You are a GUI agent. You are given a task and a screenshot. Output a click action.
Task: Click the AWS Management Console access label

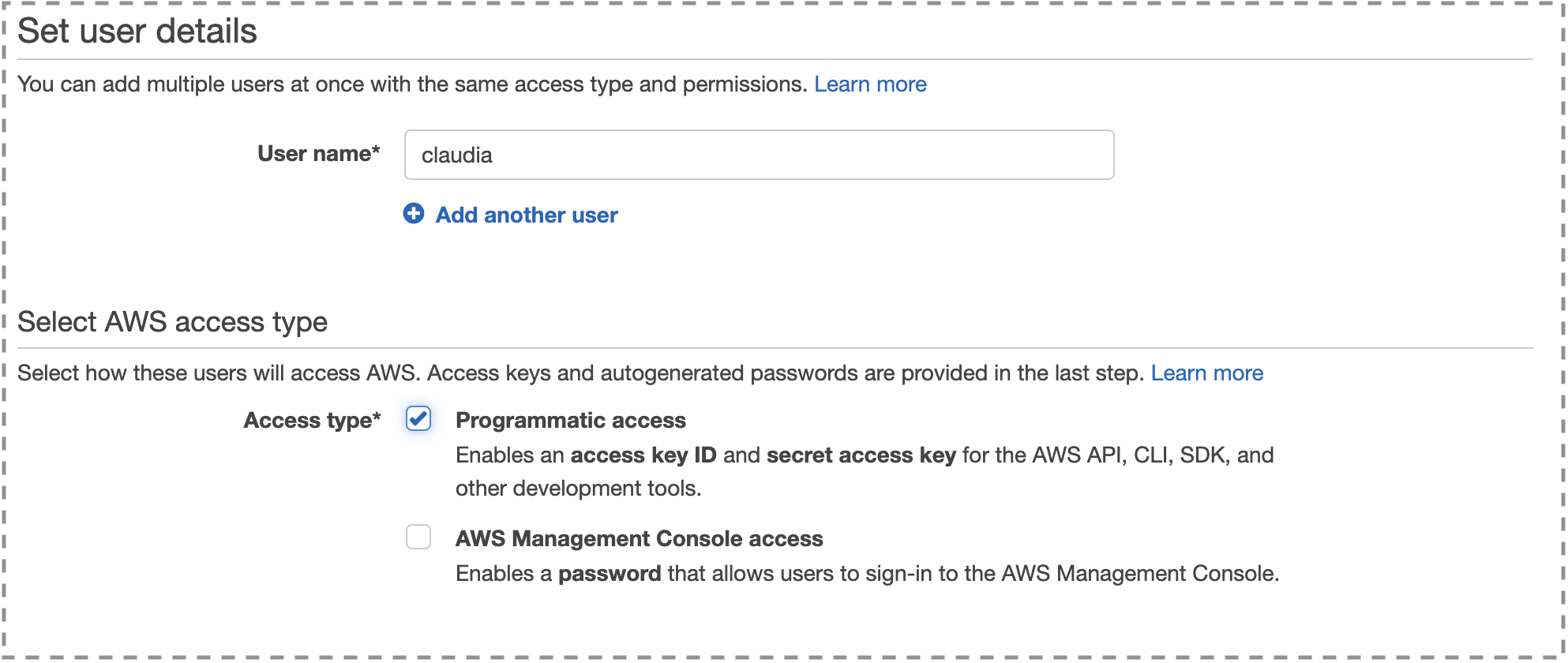tap(639, 538)
